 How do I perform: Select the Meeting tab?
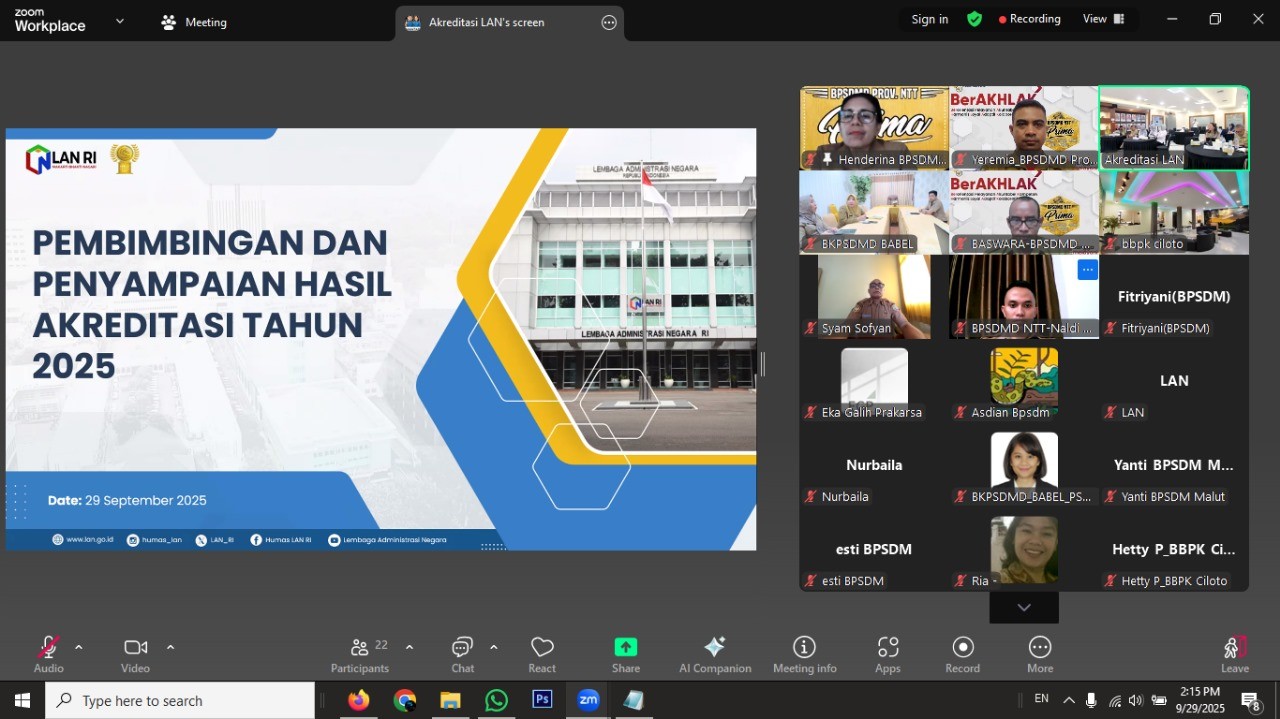click(194, 22)
